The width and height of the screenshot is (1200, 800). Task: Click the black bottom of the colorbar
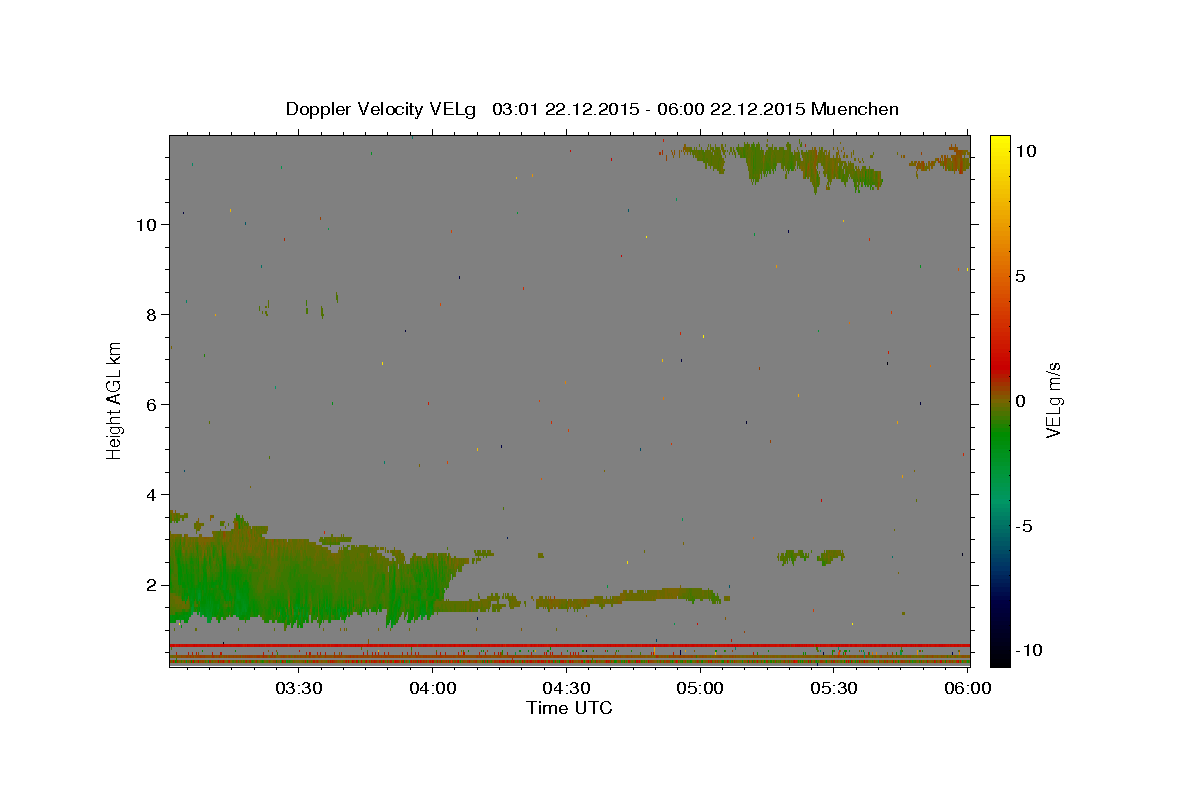(1000, 655)
